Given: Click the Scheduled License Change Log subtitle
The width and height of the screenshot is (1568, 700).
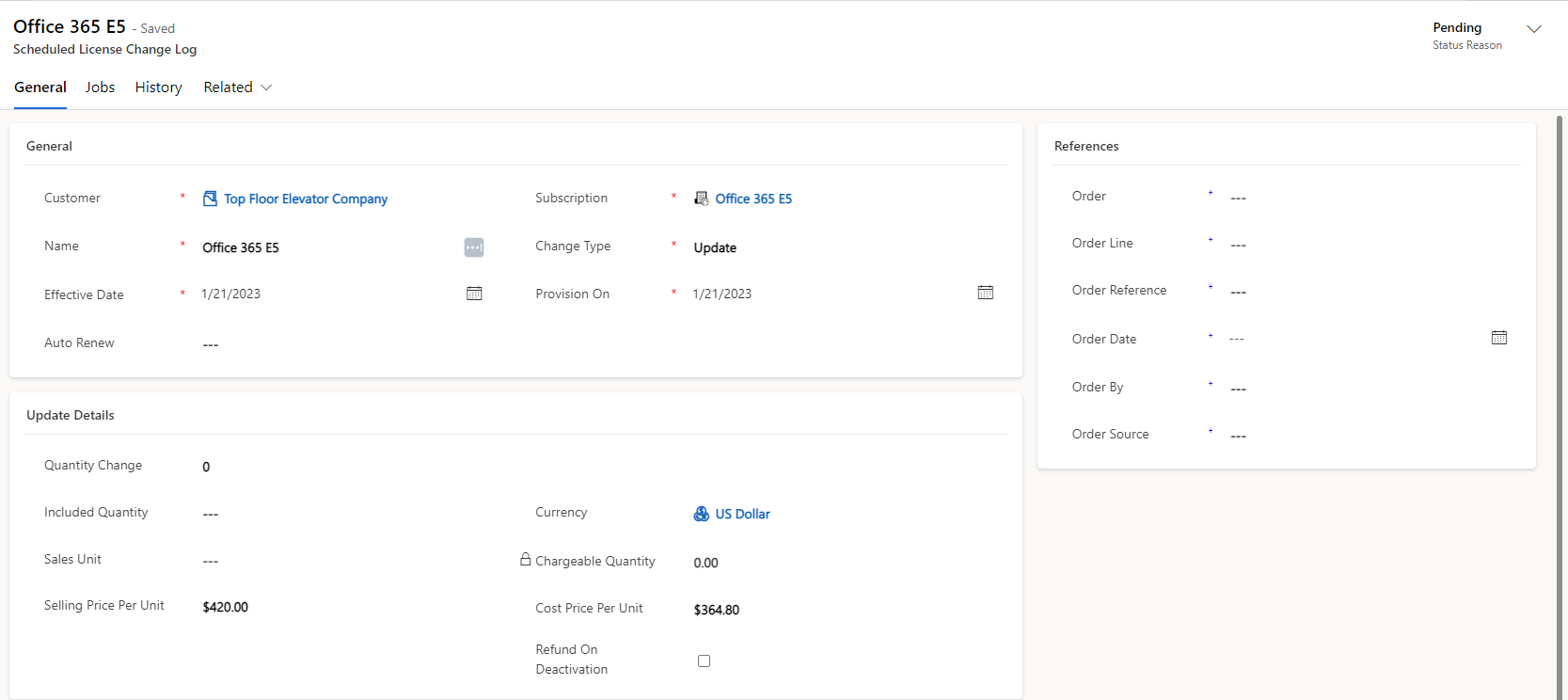Looking at the screenshot, I should [x=105, y=49].
